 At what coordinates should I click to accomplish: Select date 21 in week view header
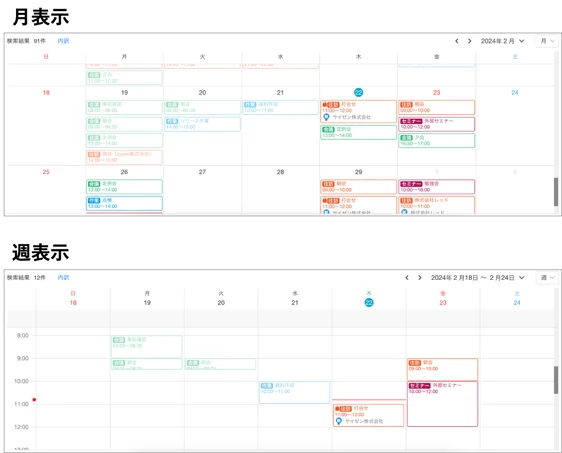click(x=295, y=303)
